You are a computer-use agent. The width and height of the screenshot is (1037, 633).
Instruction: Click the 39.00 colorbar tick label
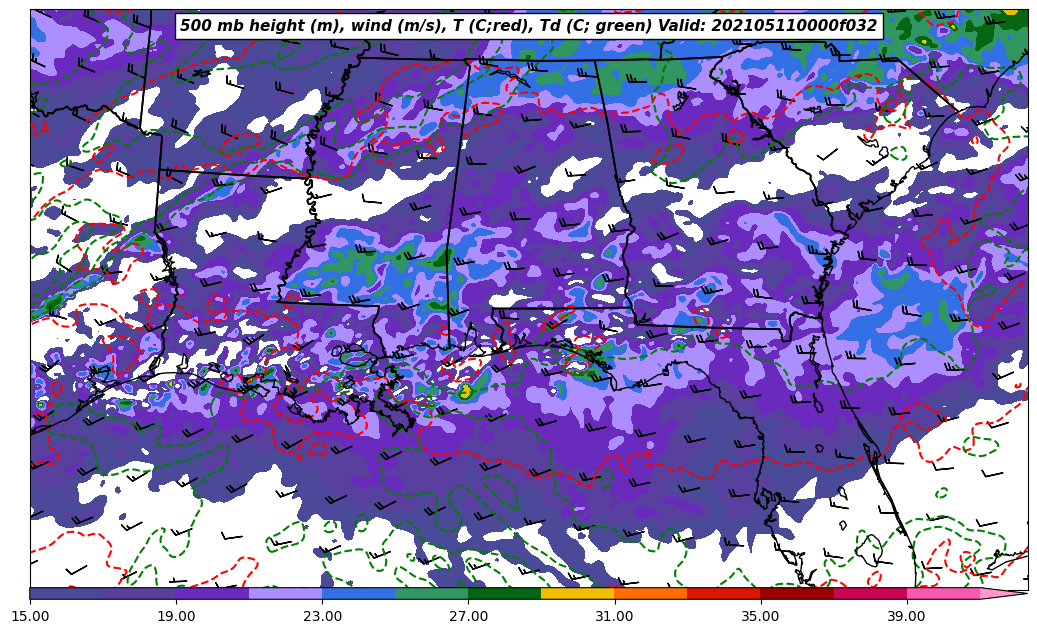[x=906, y=616]
